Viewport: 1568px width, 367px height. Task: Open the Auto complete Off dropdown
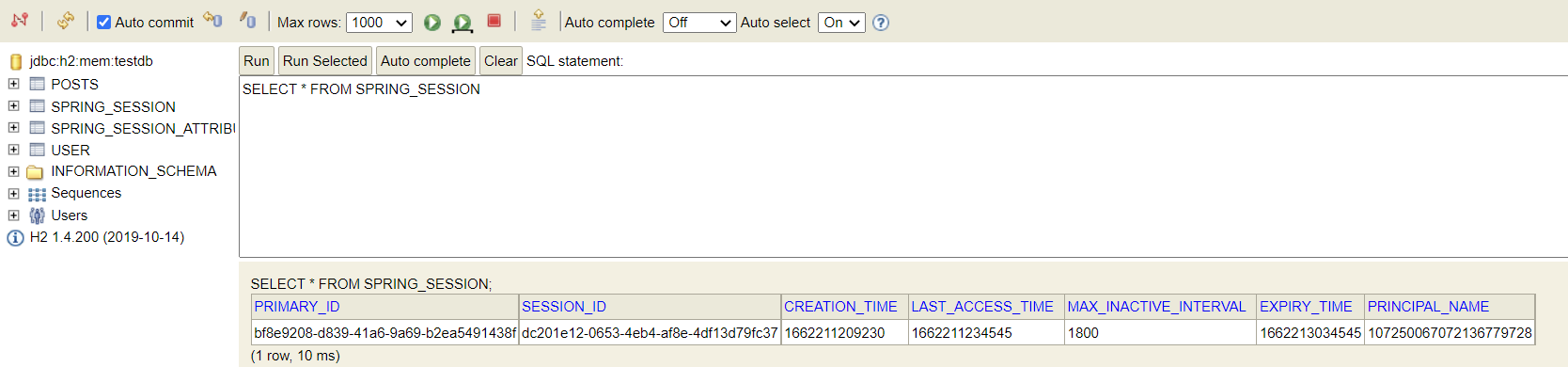pyautogui.click(x=699, y=23)
